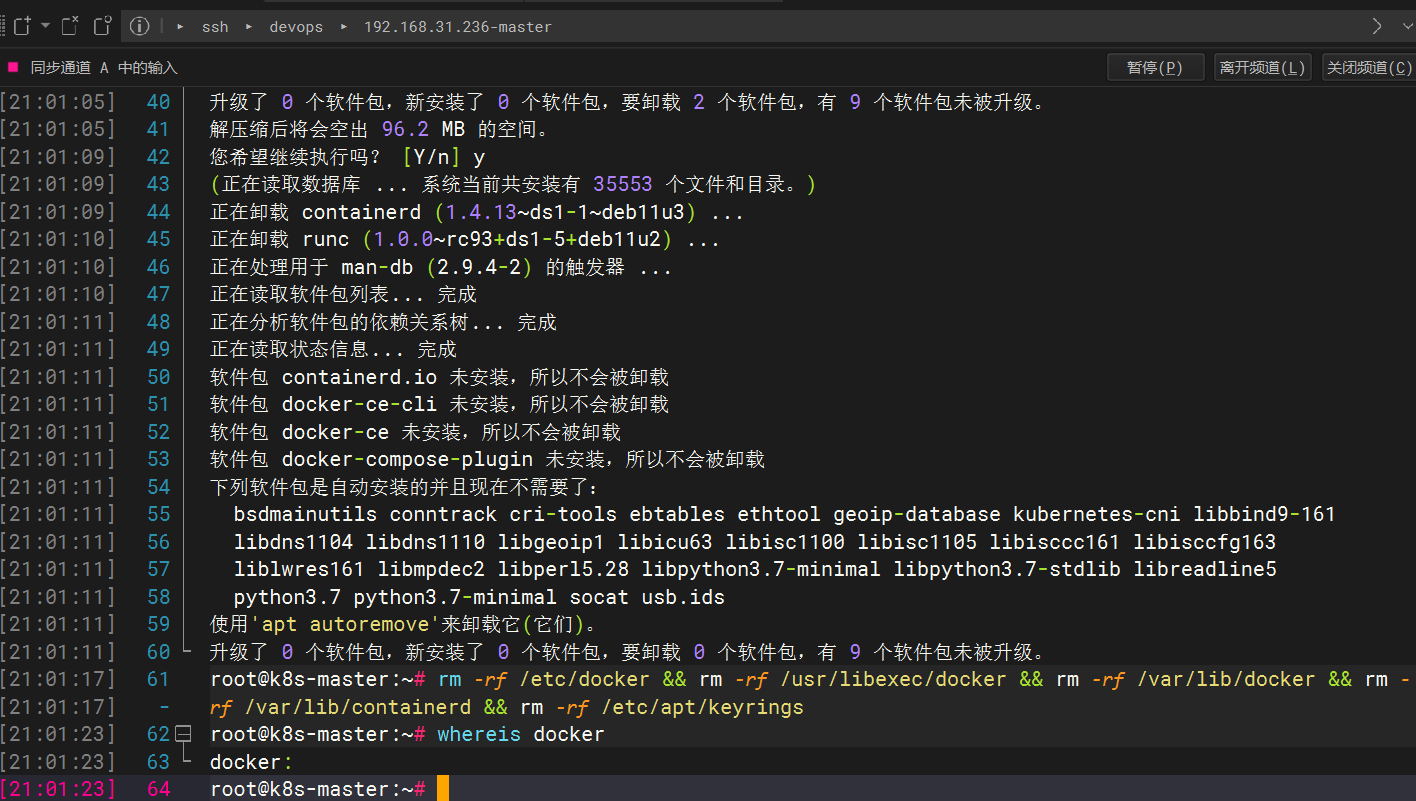Image resolution: width=1416 pixels, height=801 pixels.
Task: Click 'docker-compose-plugin' on line 53
Action: 407,460
